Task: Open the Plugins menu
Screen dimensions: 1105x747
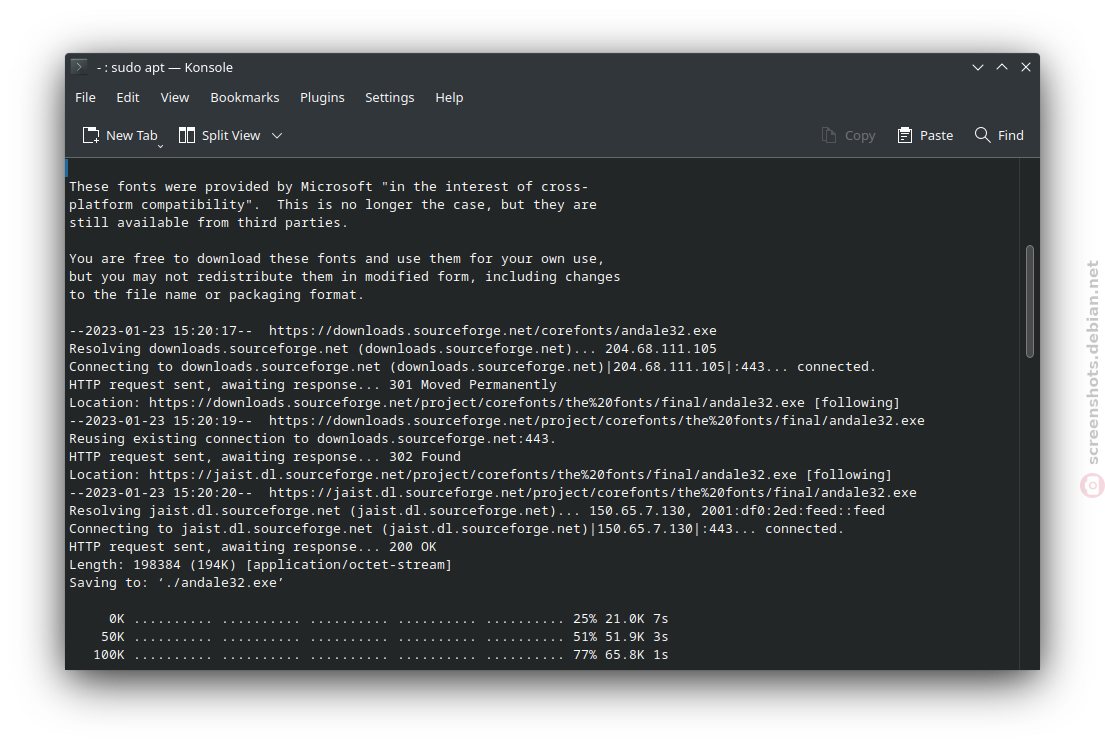Action: point(322,97)
